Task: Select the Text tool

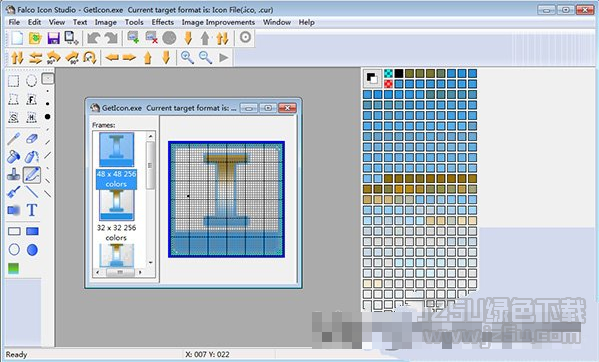Action: pos(32,210)
